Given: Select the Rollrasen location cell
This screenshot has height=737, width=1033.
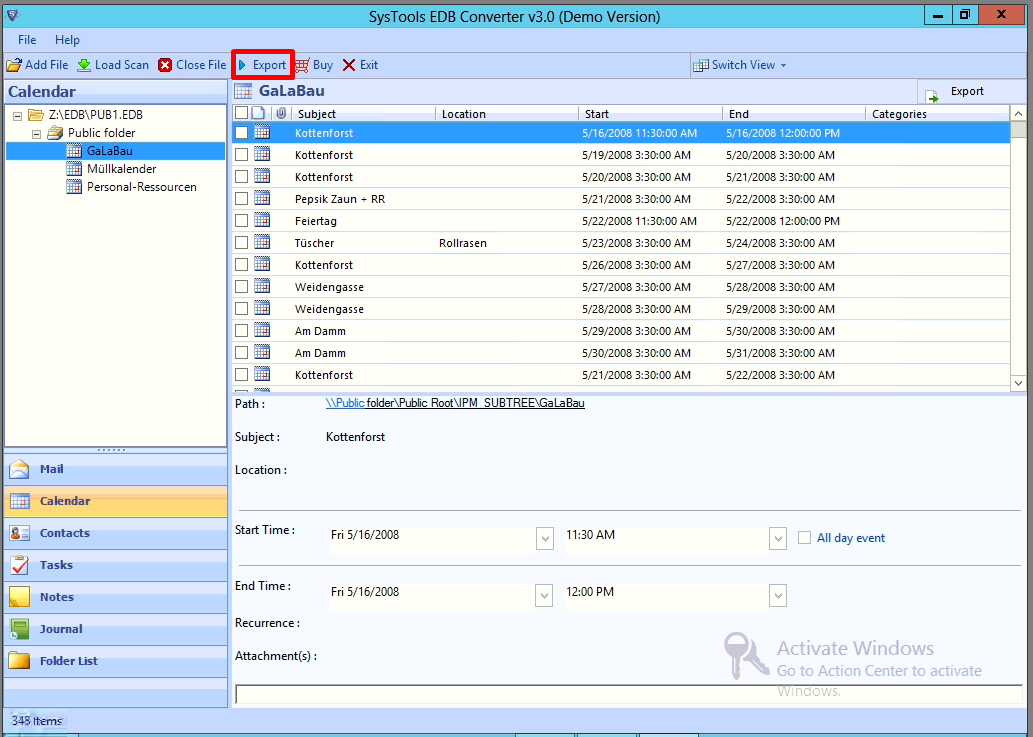Looking at the screenshot, I should tap(463, 243).
